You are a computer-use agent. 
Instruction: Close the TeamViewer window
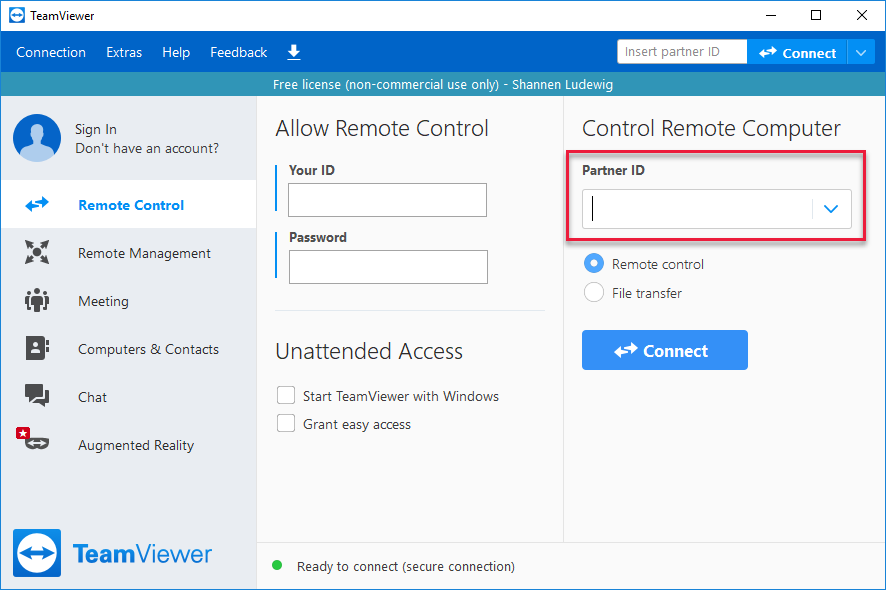point(862,15)
